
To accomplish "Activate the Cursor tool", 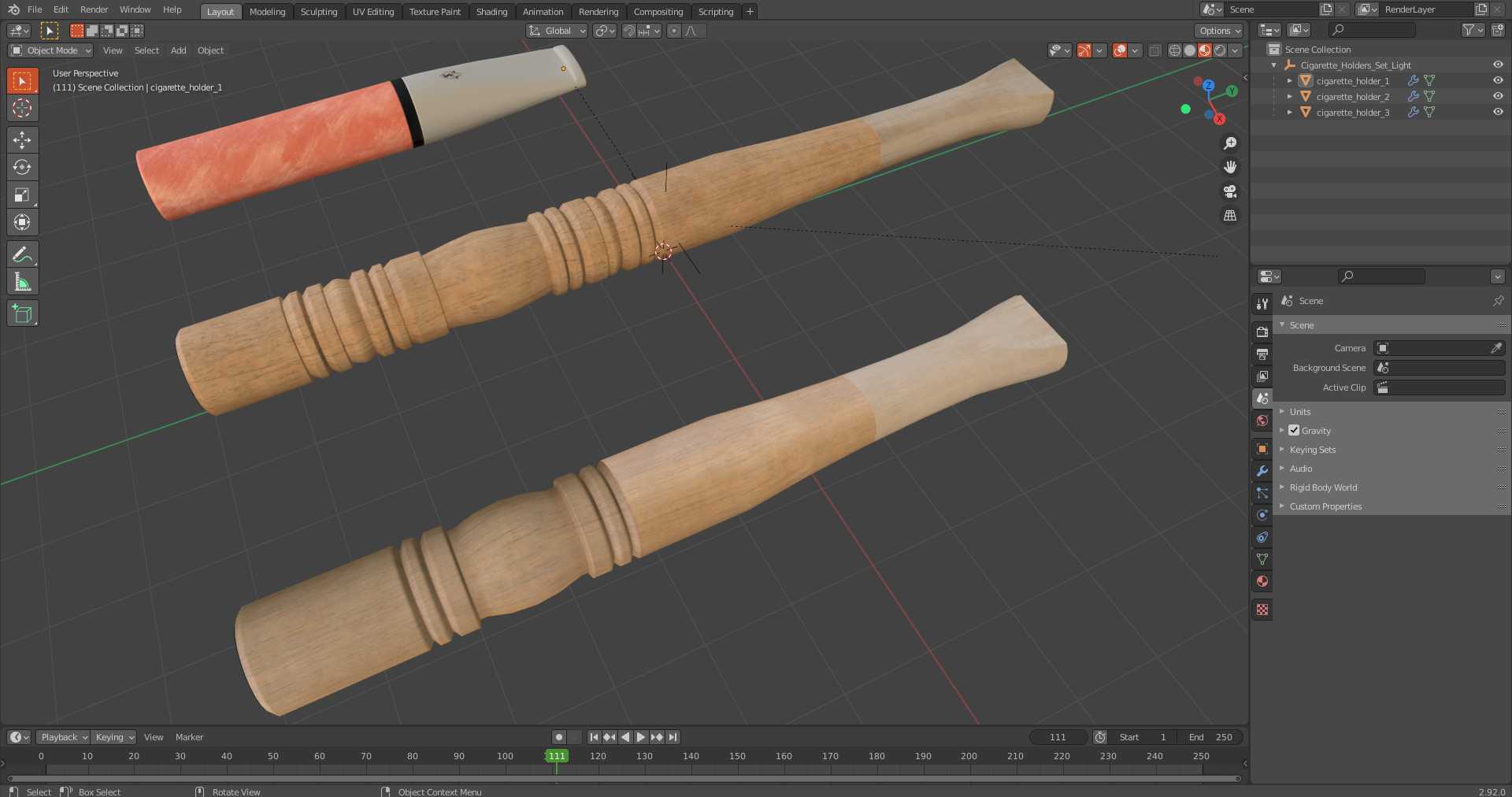I will [x=22, y=108].
